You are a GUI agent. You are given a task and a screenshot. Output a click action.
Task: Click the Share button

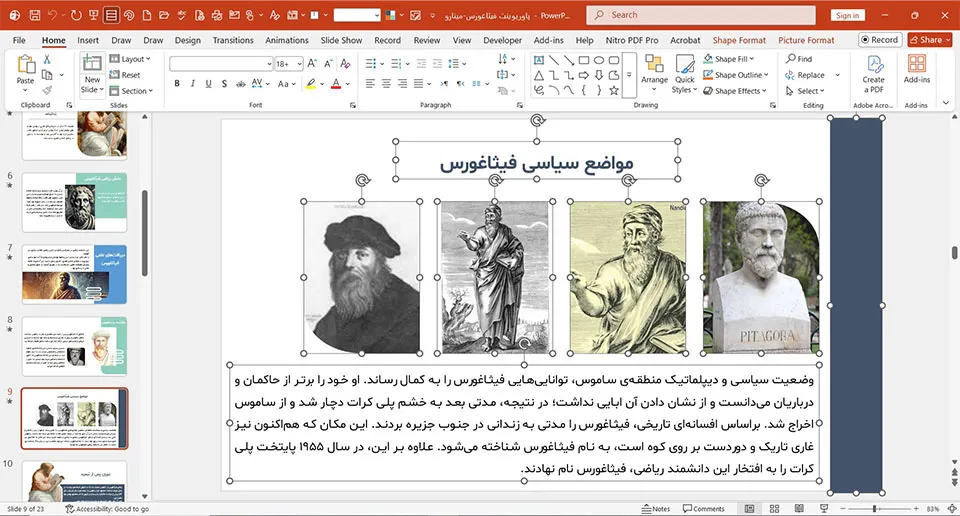click(x=929, y=40)
